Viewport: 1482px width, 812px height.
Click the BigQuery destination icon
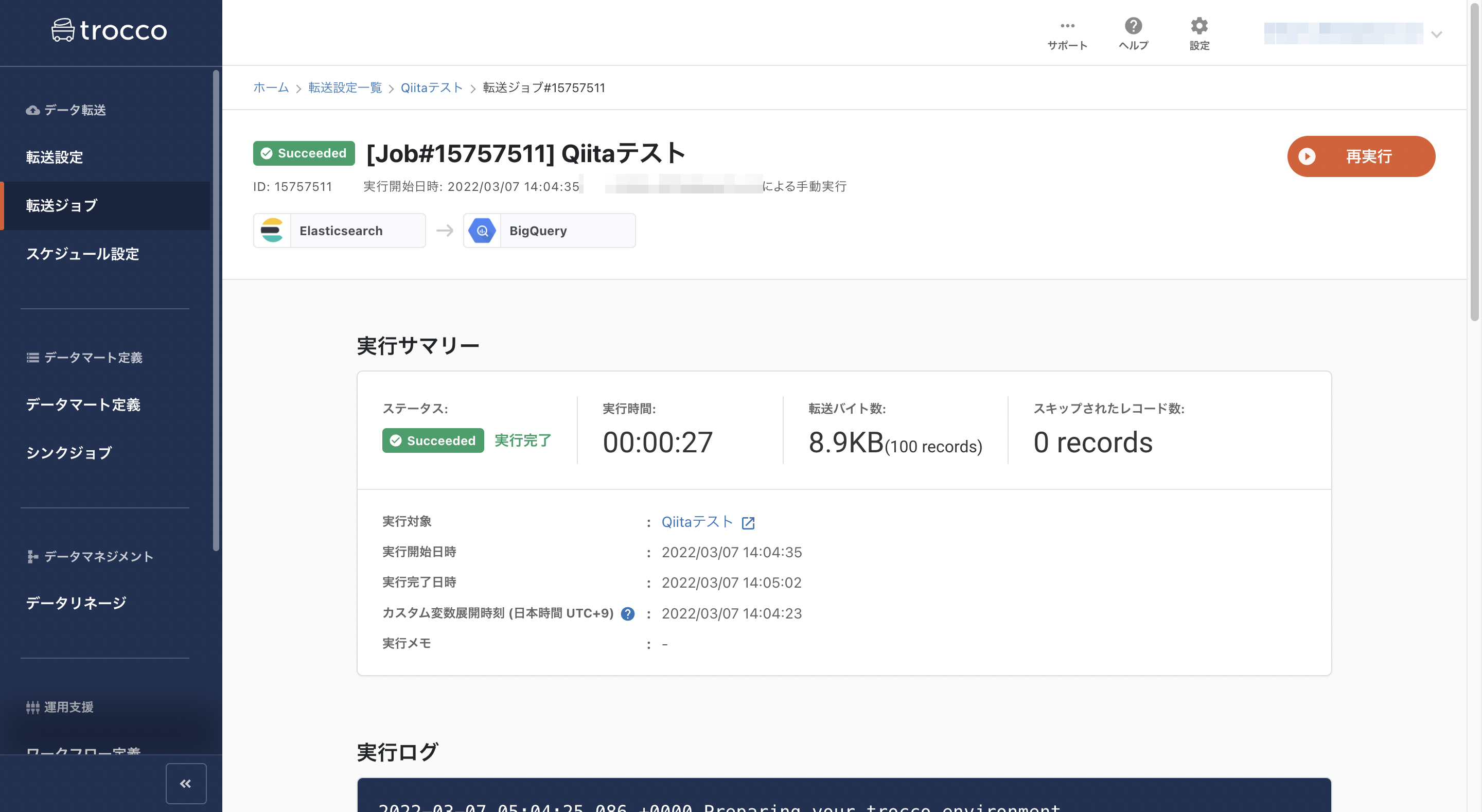482,231
